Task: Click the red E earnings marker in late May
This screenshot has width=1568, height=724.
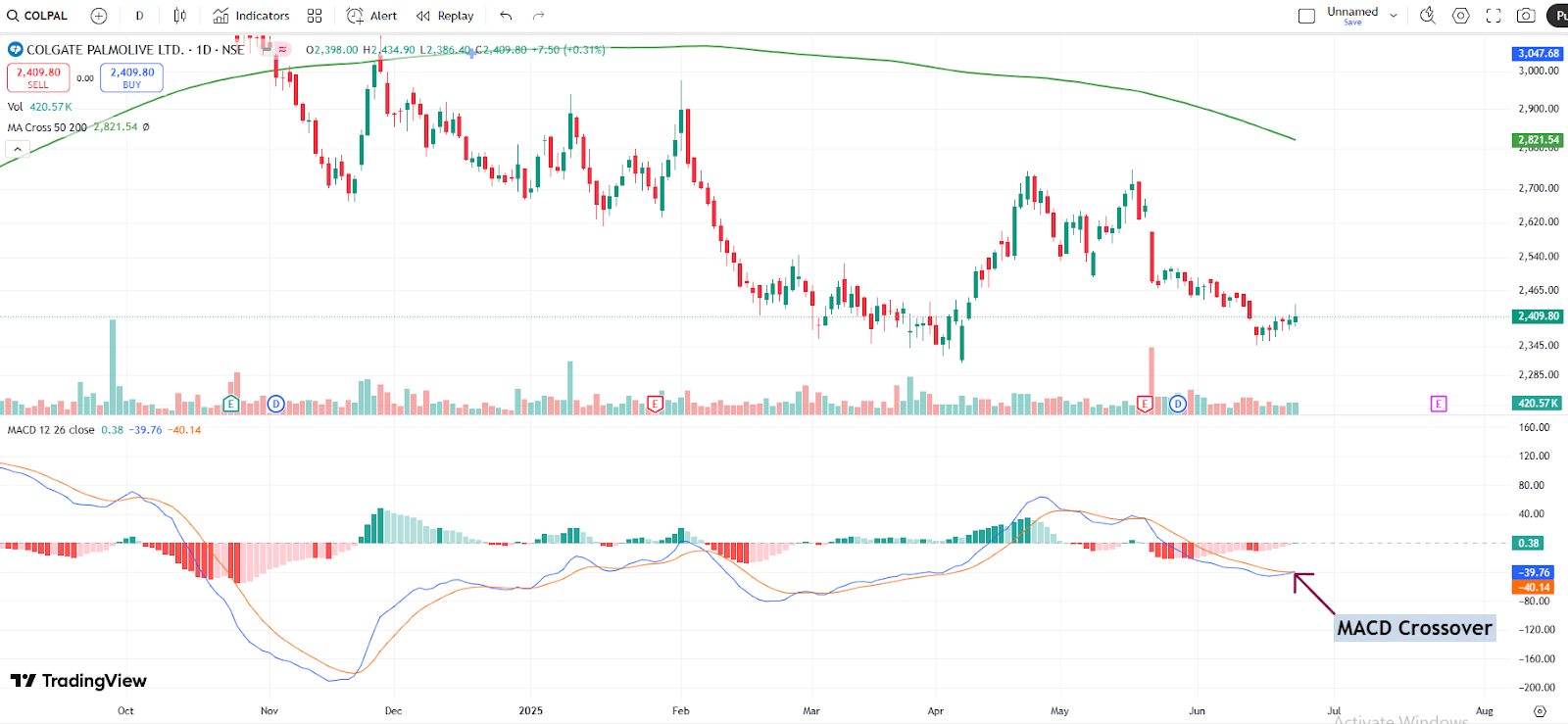Action: point(1144,404)
